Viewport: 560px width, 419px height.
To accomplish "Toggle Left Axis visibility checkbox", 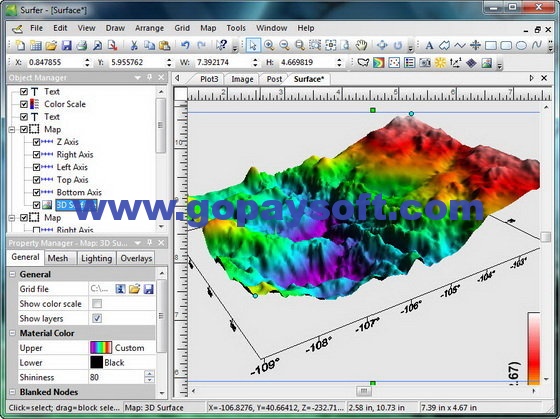I will [x=36, y=167].
